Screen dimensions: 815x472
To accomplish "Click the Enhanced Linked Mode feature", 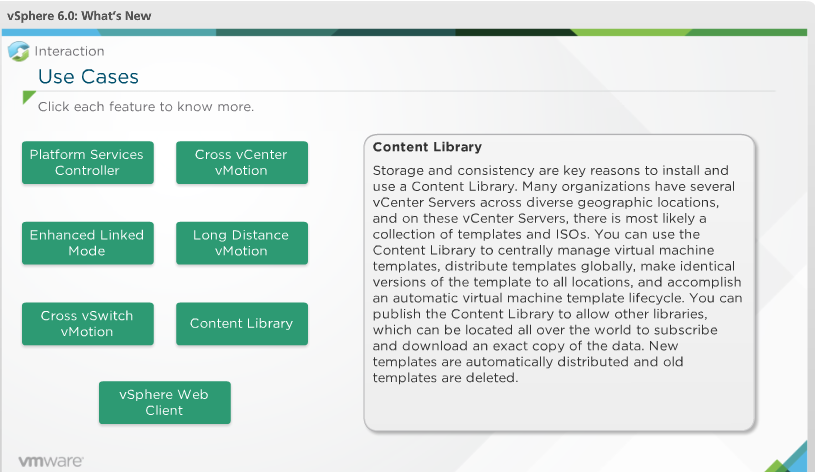I will 88,243.
